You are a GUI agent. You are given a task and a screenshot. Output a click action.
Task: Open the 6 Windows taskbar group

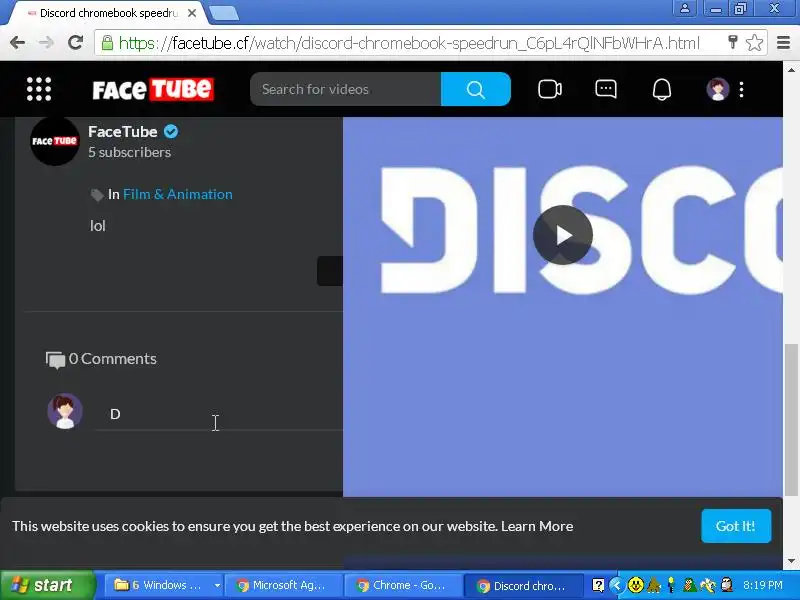click(158, 585)
